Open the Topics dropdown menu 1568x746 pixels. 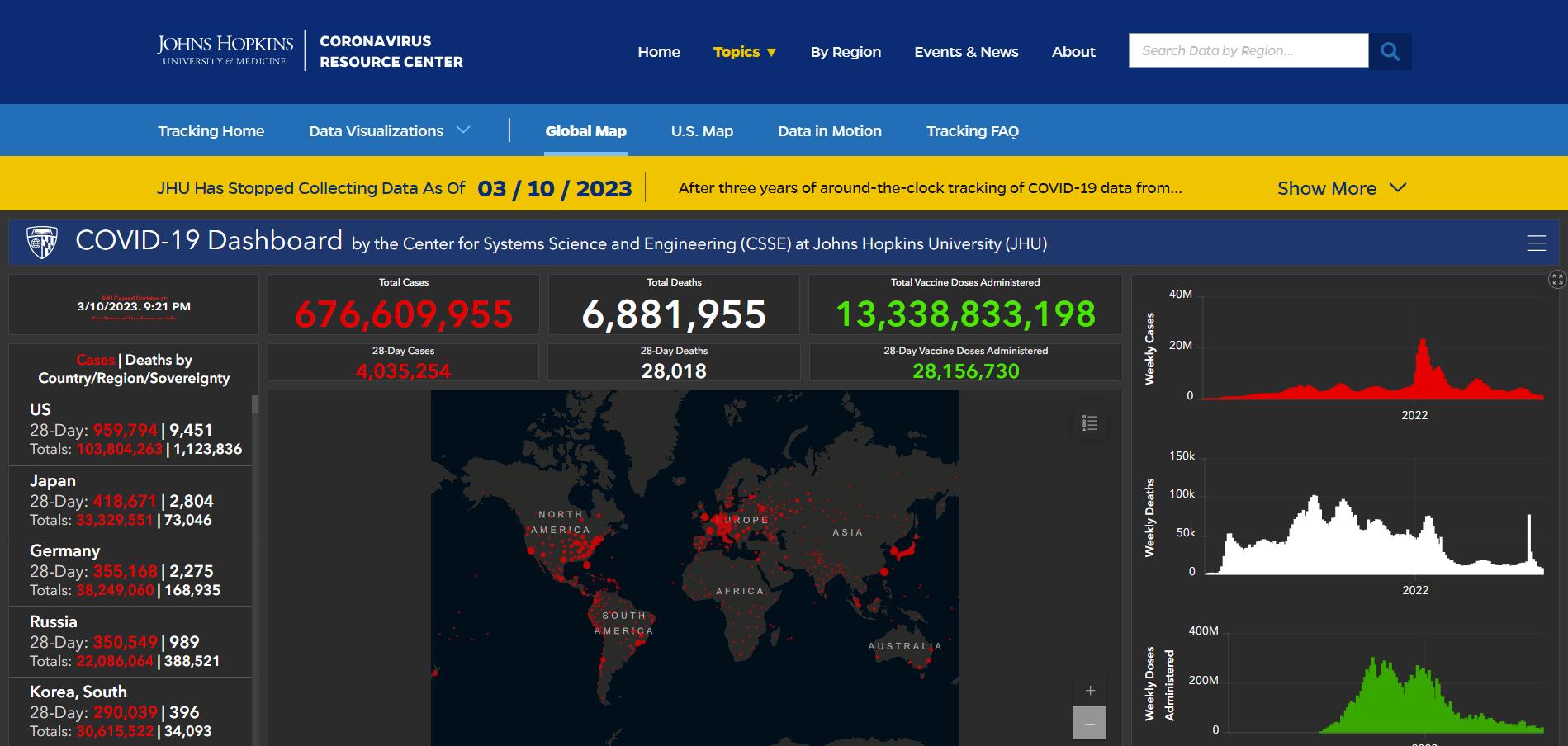click(744, 52)
